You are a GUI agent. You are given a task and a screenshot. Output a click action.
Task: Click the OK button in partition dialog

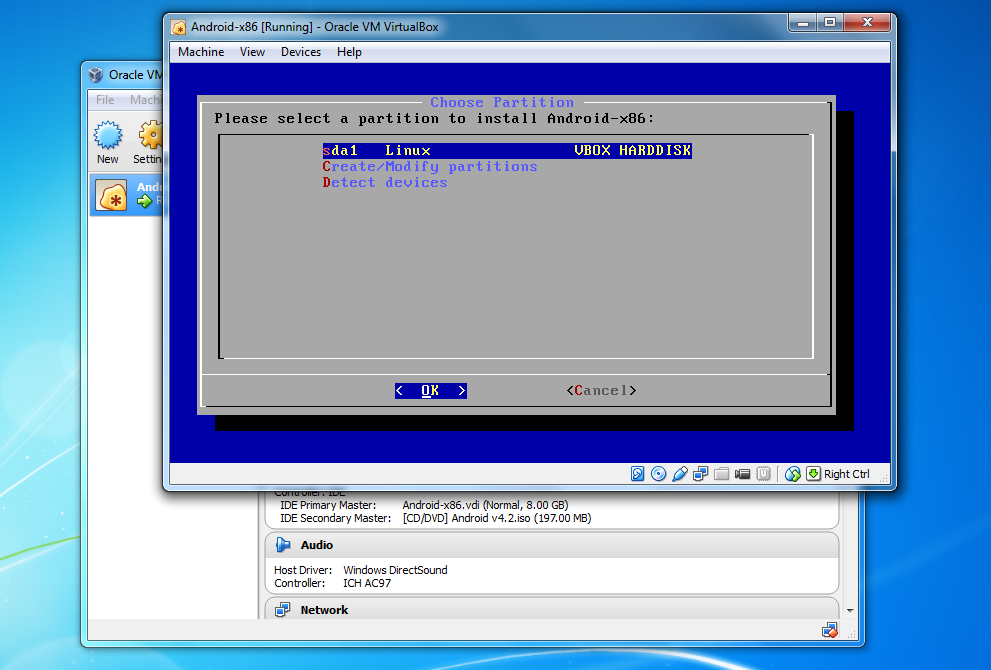[x=431, y=391]
